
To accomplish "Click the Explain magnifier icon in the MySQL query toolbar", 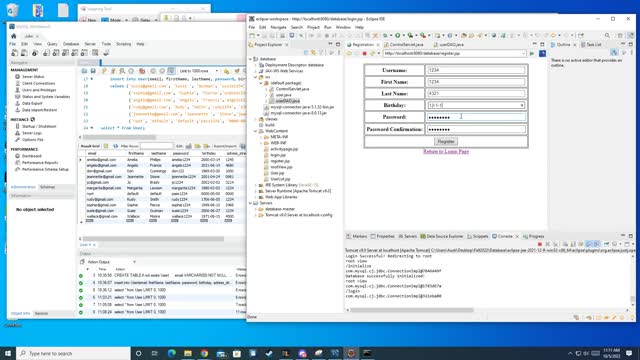I will (122, 71).
